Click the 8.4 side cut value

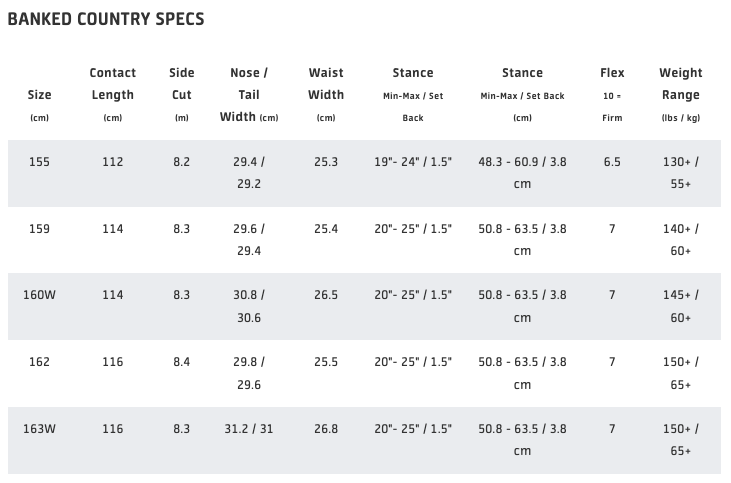point(181,362)
